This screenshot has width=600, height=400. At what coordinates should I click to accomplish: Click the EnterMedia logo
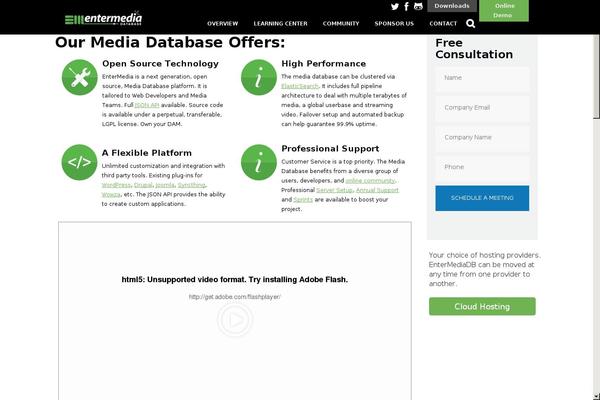(x=103, y=18)
